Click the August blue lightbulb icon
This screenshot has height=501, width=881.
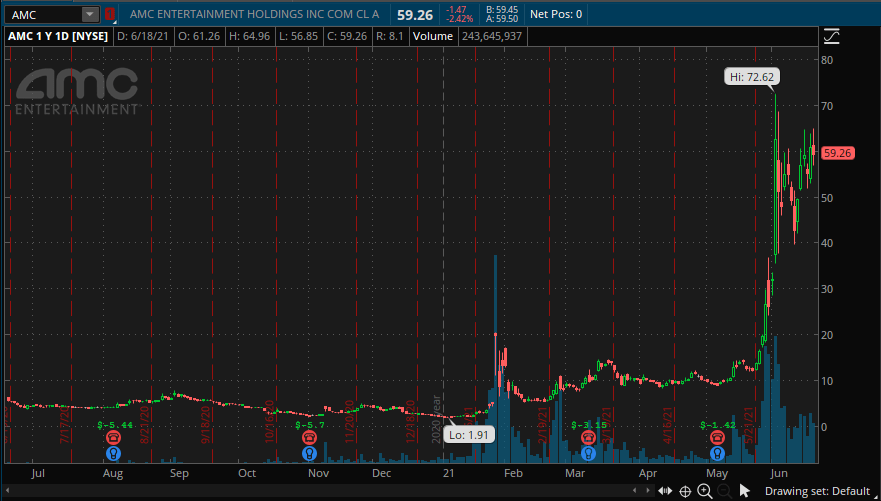tap(113, 453)
